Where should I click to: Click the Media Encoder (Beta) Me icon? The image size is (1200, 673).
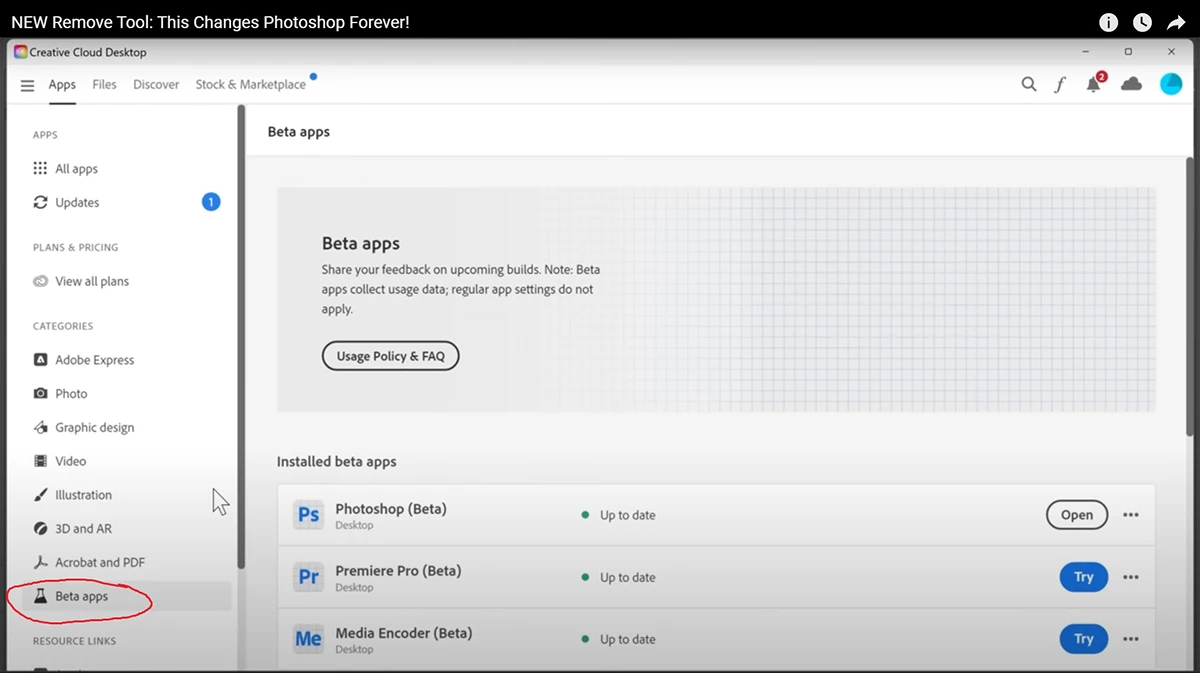(x=309, y=639)
